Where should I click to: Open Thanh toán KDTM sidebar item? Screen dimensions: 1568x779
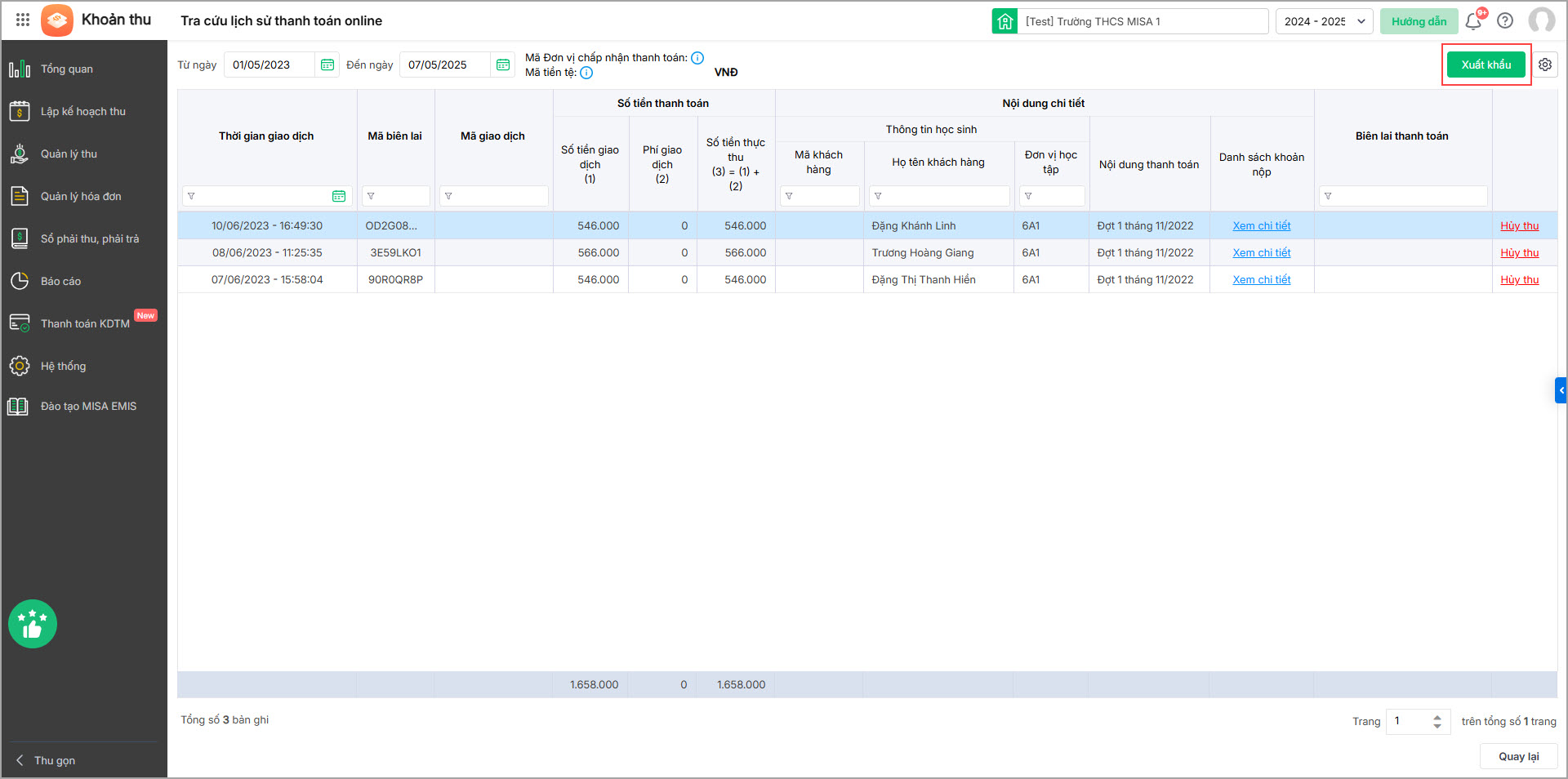85,324
